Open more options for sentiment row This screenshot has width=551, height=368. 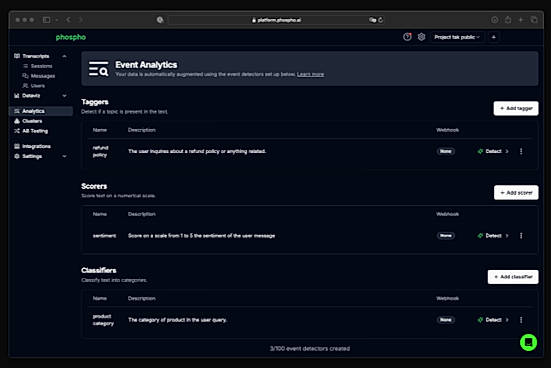pos(521,235)
